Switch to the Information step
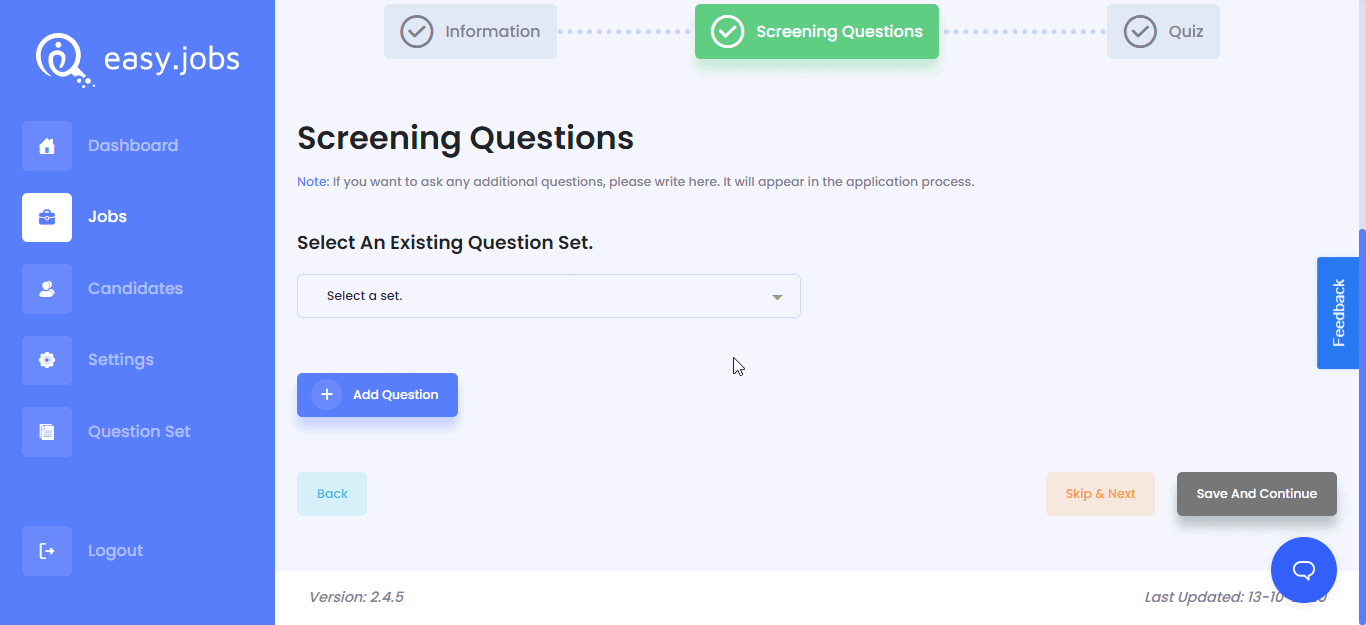This screenshot has height=625, width=1366. point(470,31)
